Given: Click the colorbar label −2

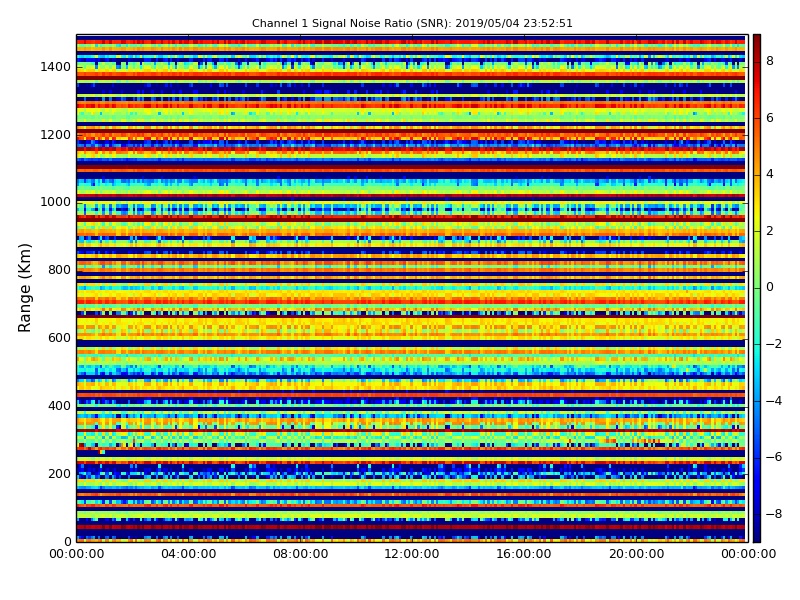Looking at the screenshot, I should click(x=774, y=344).
